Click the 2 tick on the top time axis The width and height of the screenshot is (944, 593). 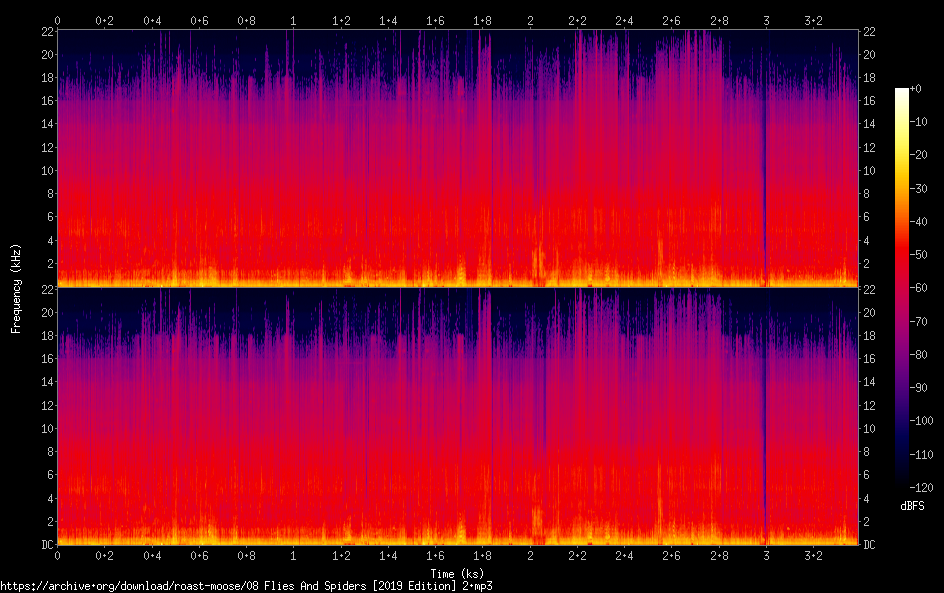[530, 19]
